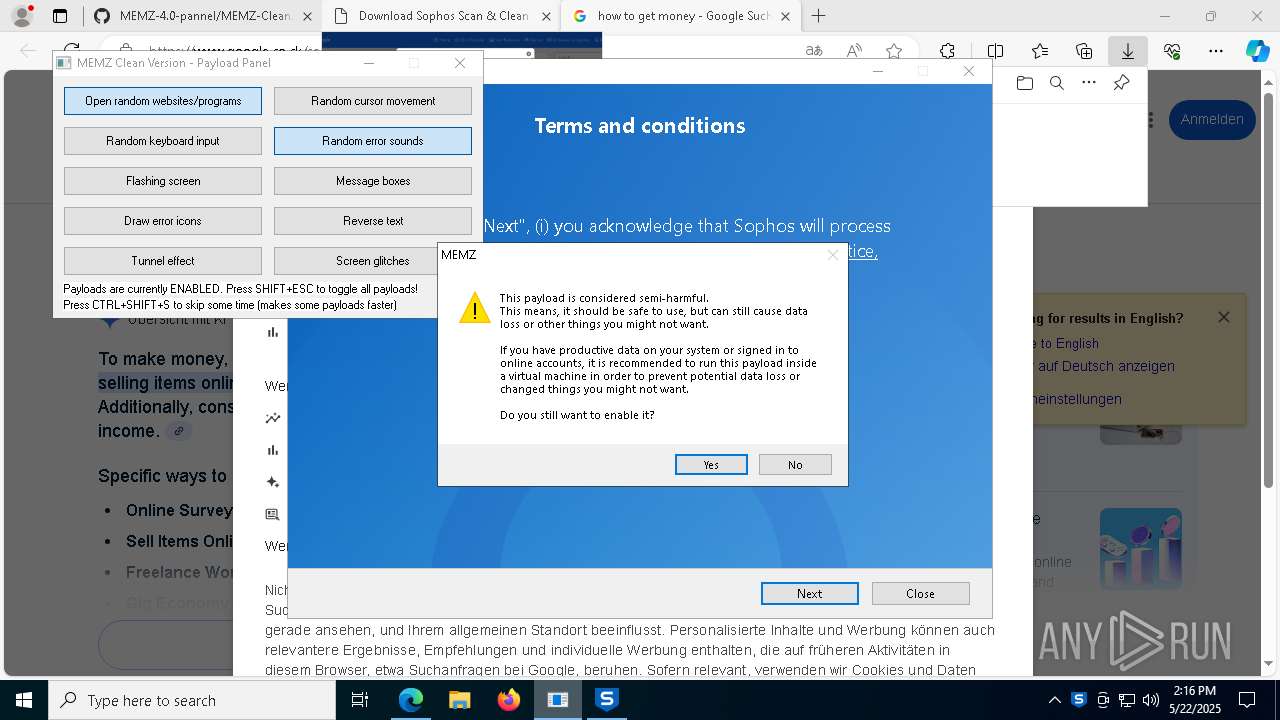Click the auf Deutsch anzeigen link
1280x720 pixels.
1106,366
